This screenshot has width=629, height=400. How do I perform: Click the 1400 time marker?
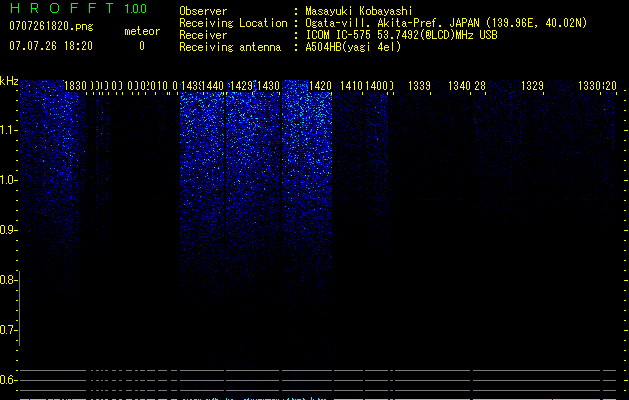coord(376,86)
